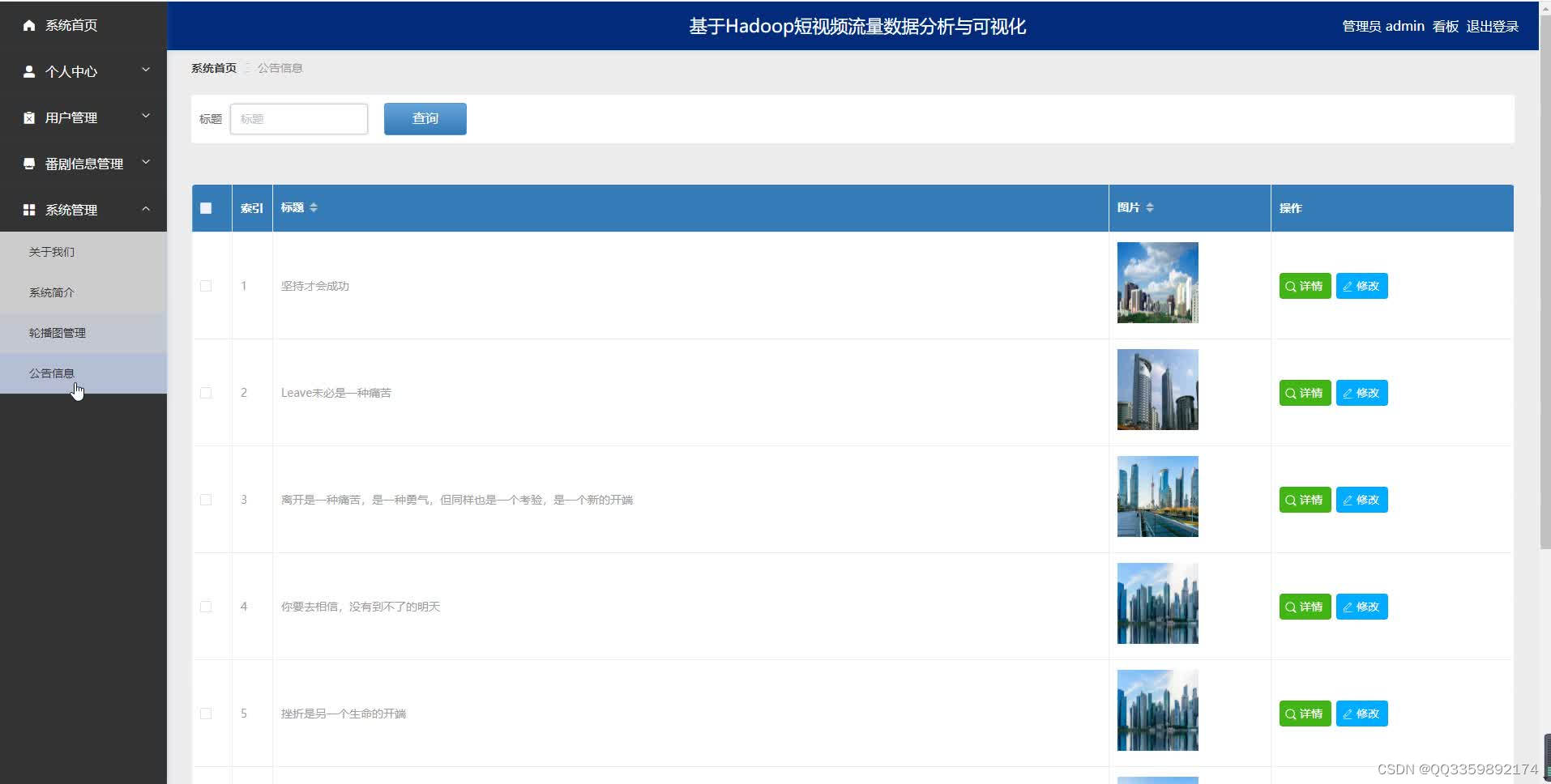Click the 系统首页 breadcrumb link
Screen dimensions: 1551x784
[214, 68]
